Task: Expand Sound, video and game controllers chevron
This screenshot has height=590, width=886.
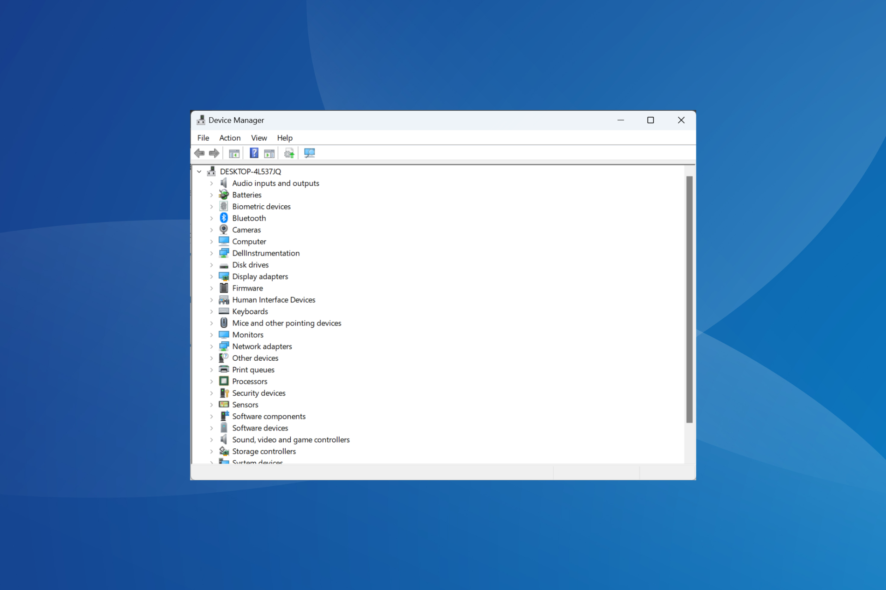Action: pyautogui.click(x=212, y=440)
